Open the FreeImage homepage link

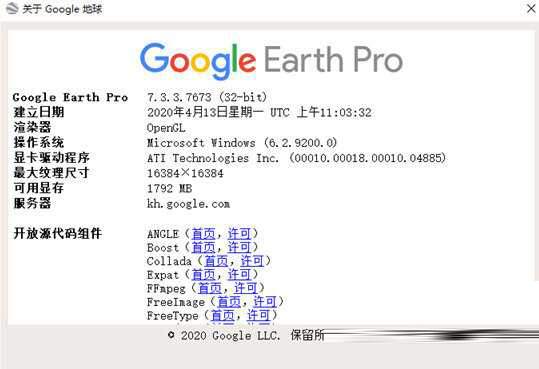[229, 302]
